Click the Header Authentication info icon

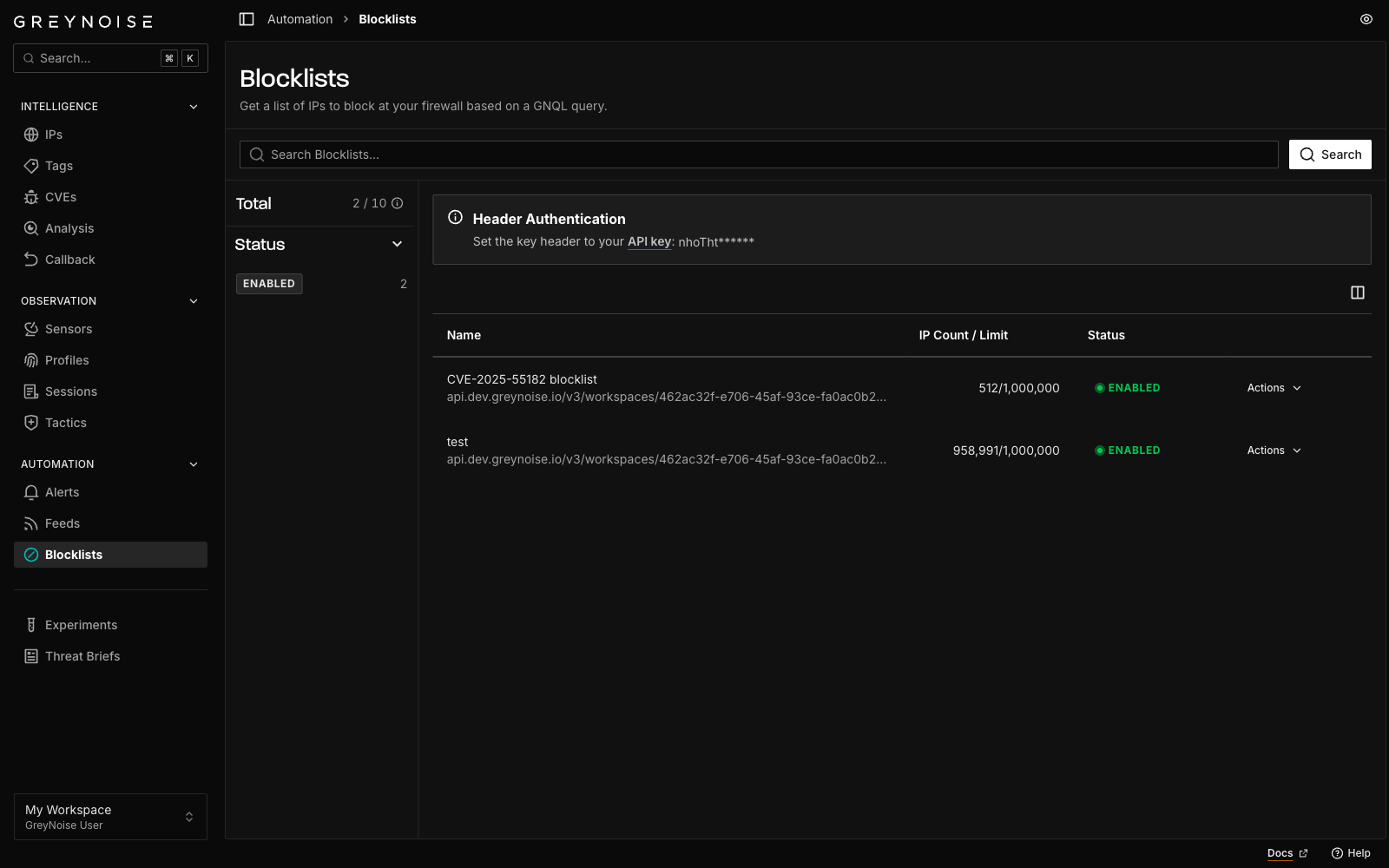tap(455, 217)
